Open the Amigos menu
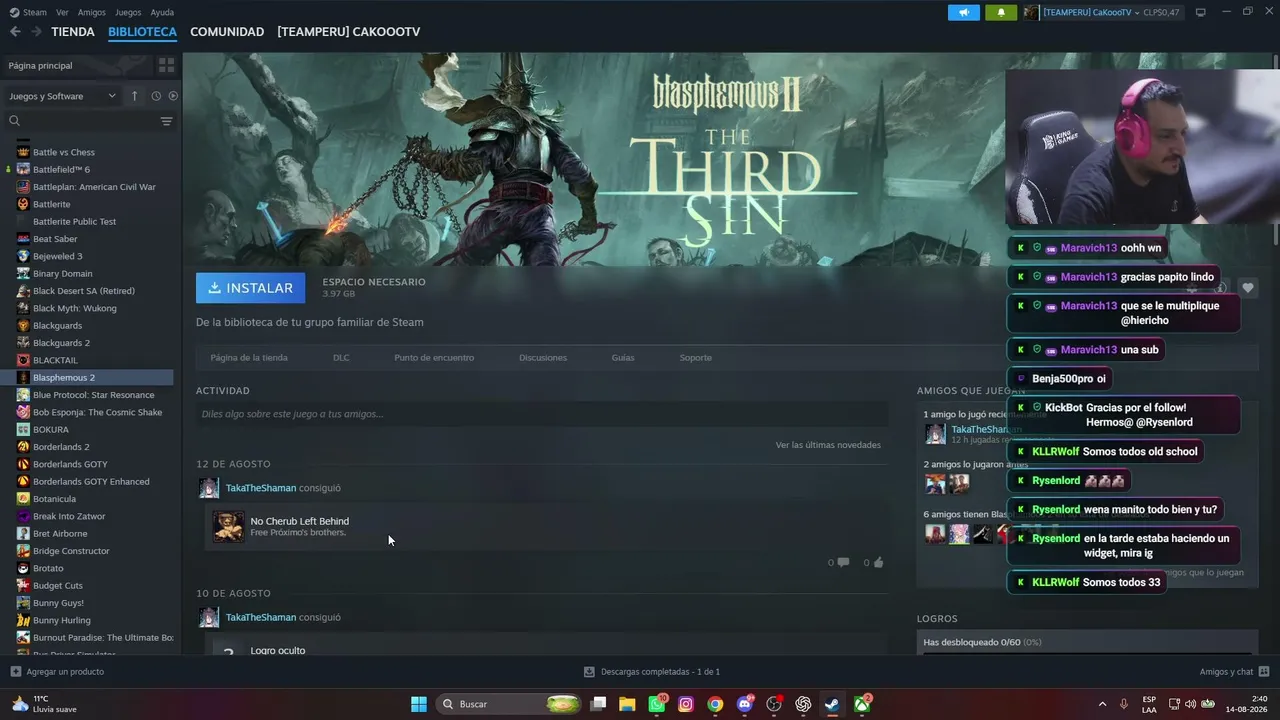This screenshot has height=720, width=1280. tap(92, 12)
